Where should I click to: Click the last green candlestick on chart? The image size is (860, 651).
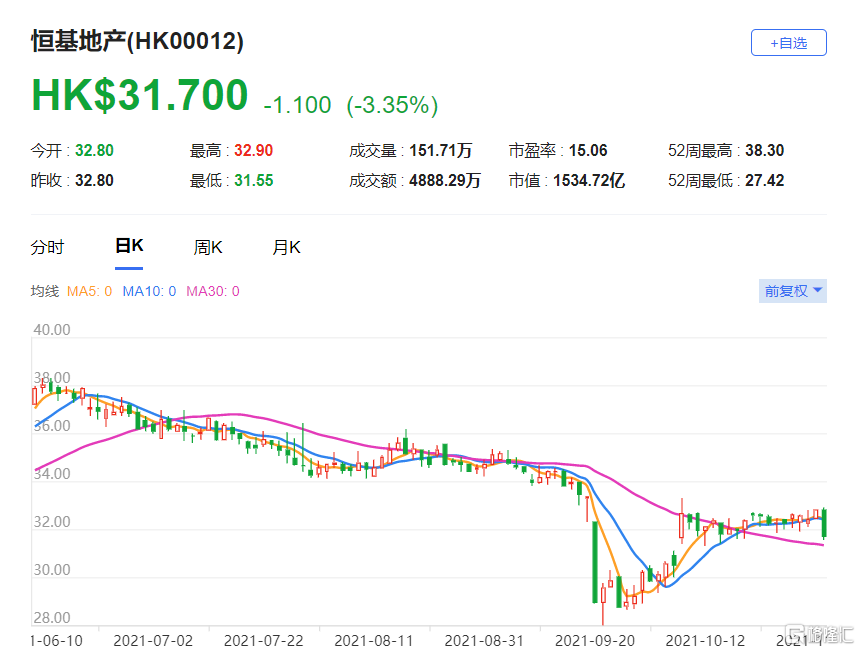tap(824, 523)
